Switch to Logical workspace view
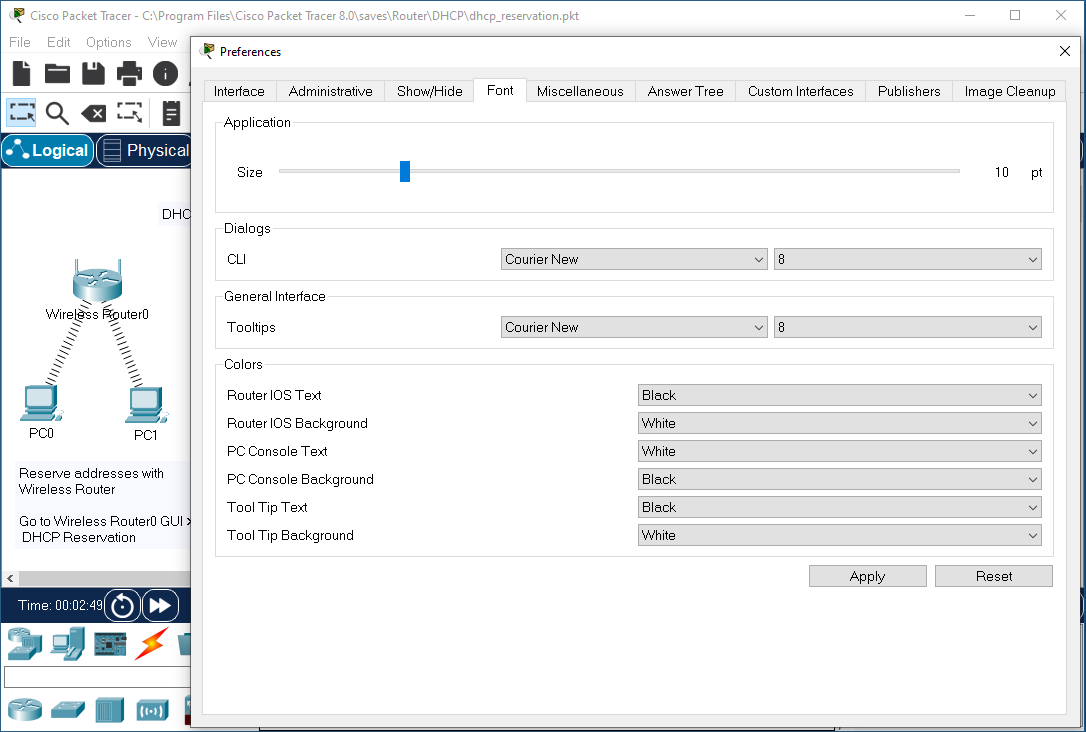The height and width of the screenshot is (732, 1086). (48, 150)
